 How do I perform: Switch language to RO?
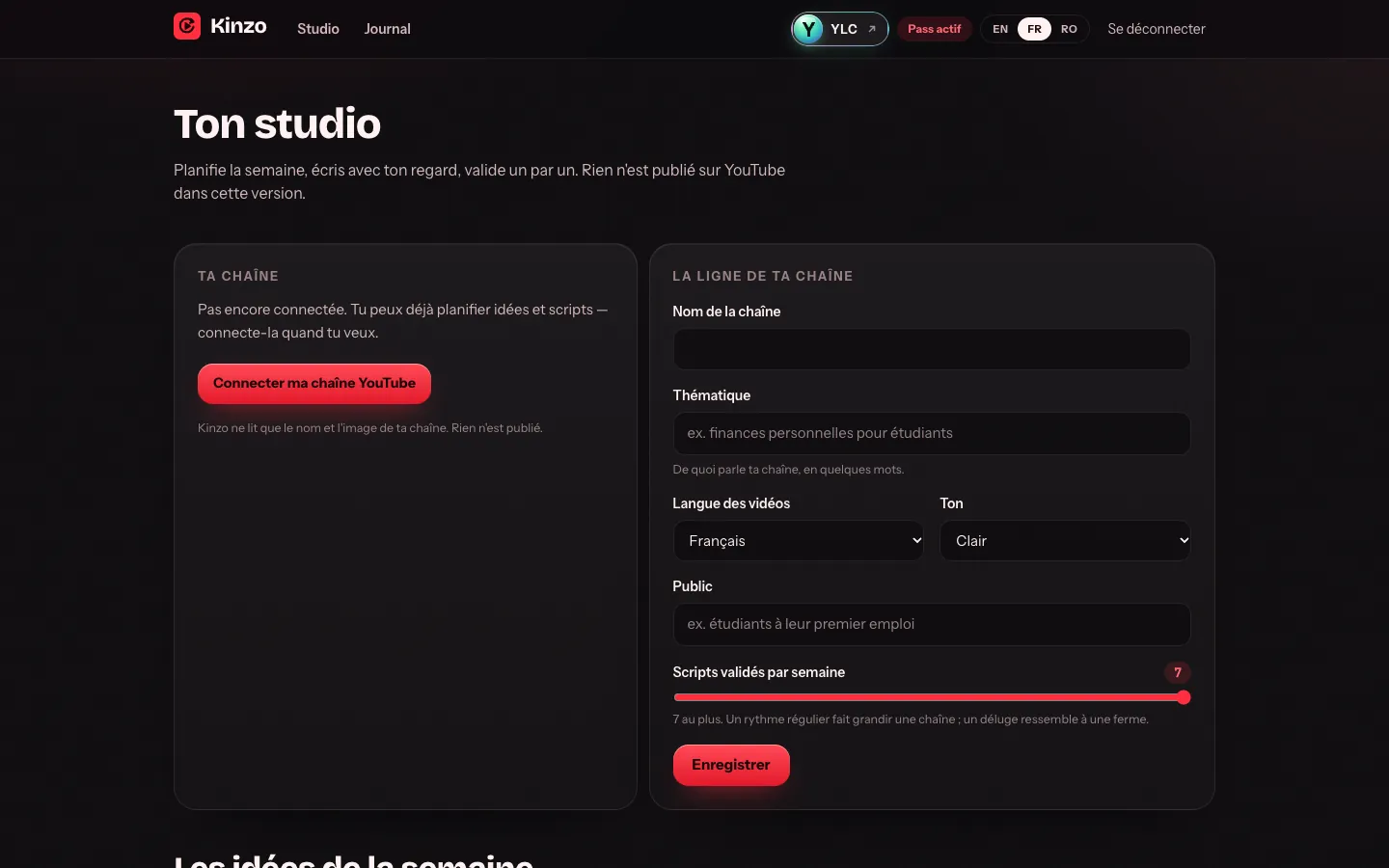coord(1069,29)
